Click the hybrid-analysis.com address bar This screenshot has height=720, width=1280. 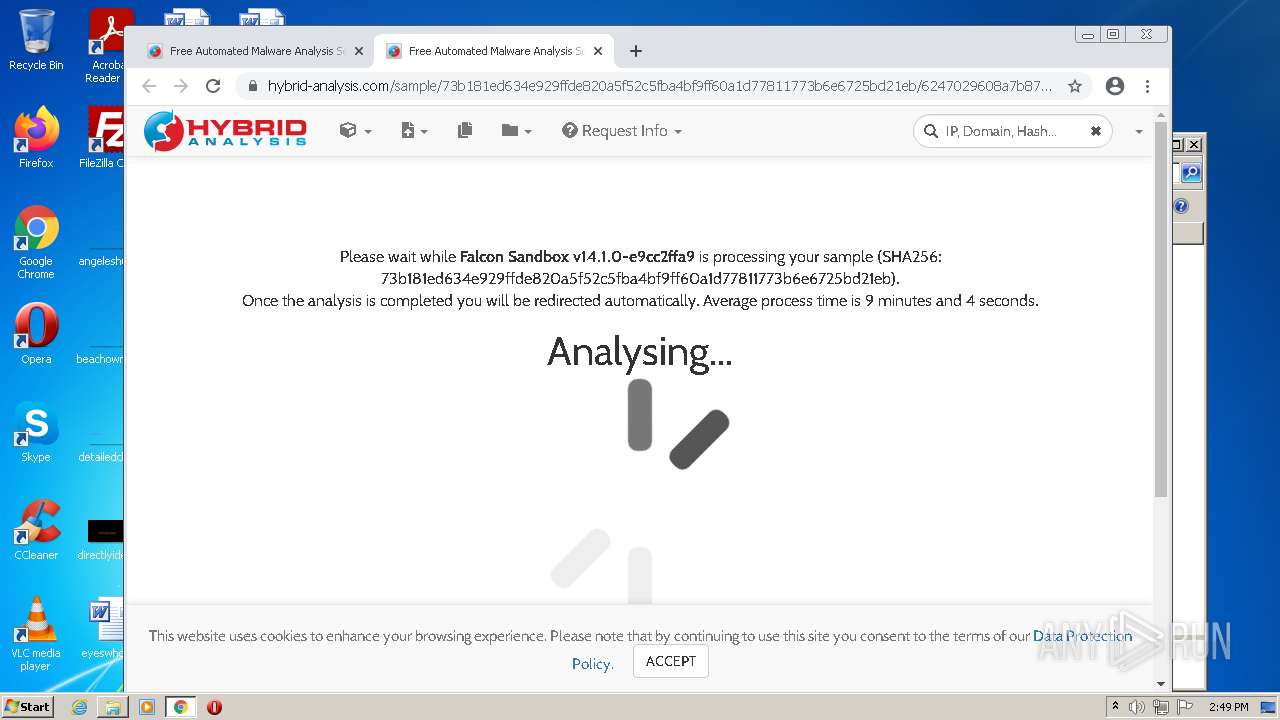pyautogui.click(x=660, y=86)
